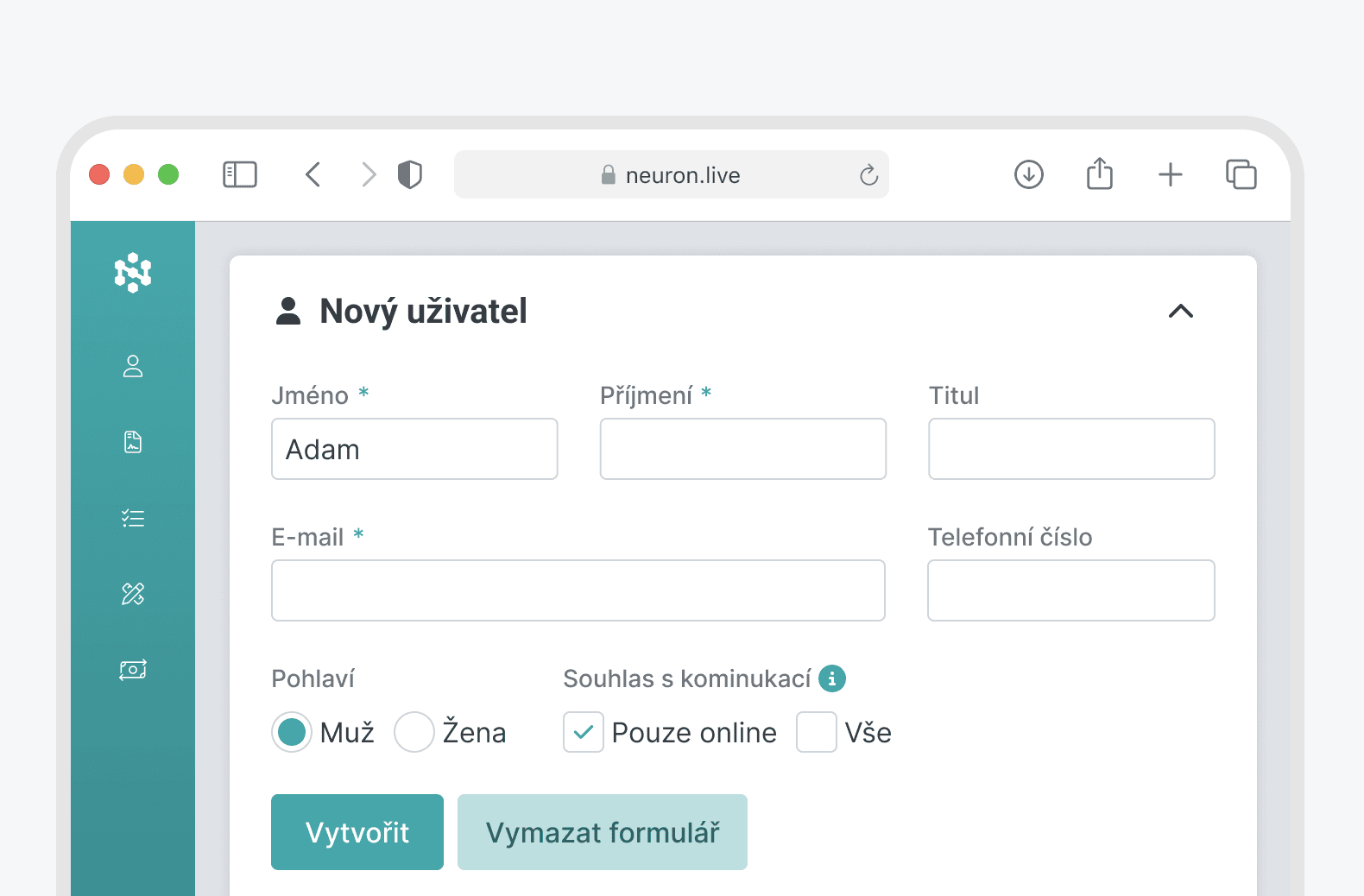The height and width of the screenshot is (896, 1364).
Task: Click the Vymazat formulář button
Action: (603, 832)
